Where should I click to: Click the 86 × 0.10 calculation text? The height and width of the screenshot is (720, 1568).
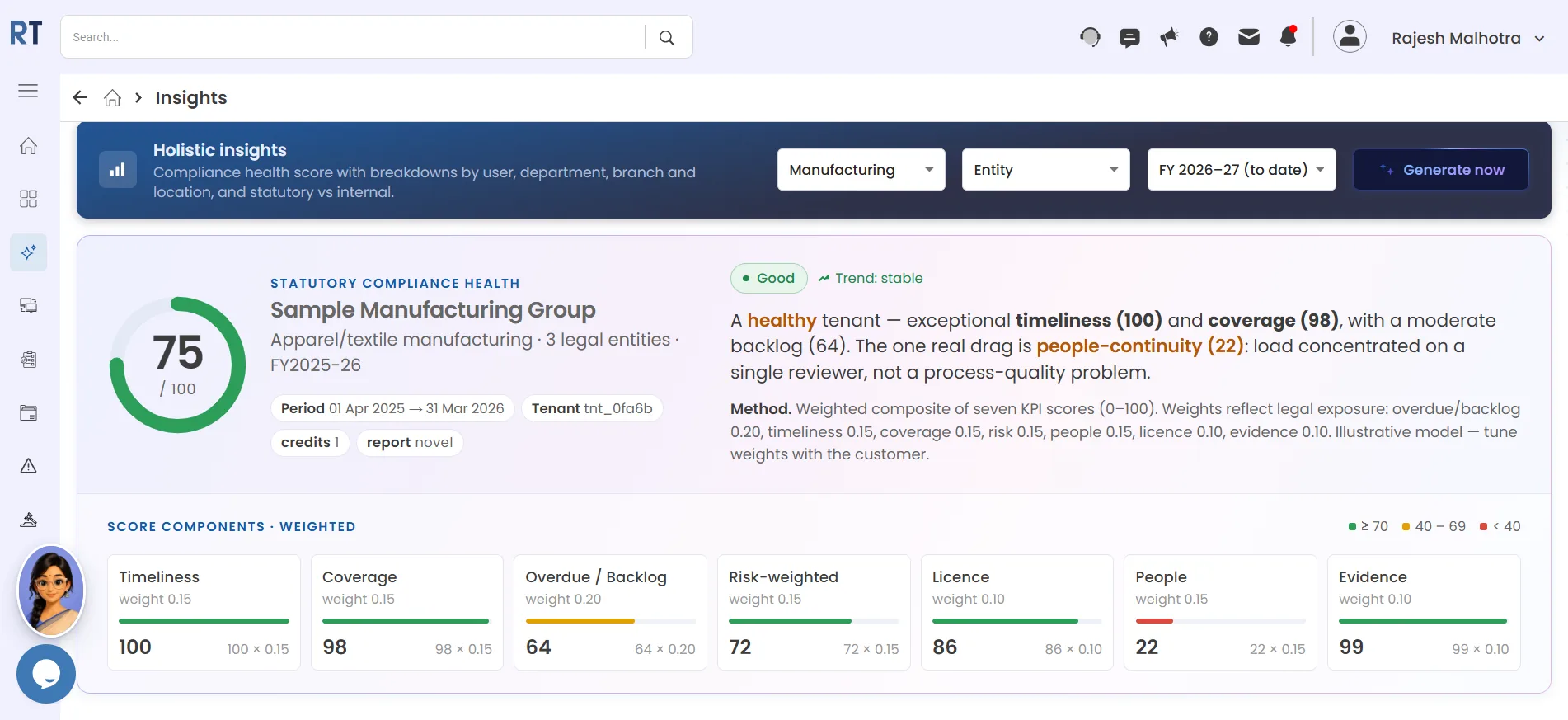[1073, 649]
